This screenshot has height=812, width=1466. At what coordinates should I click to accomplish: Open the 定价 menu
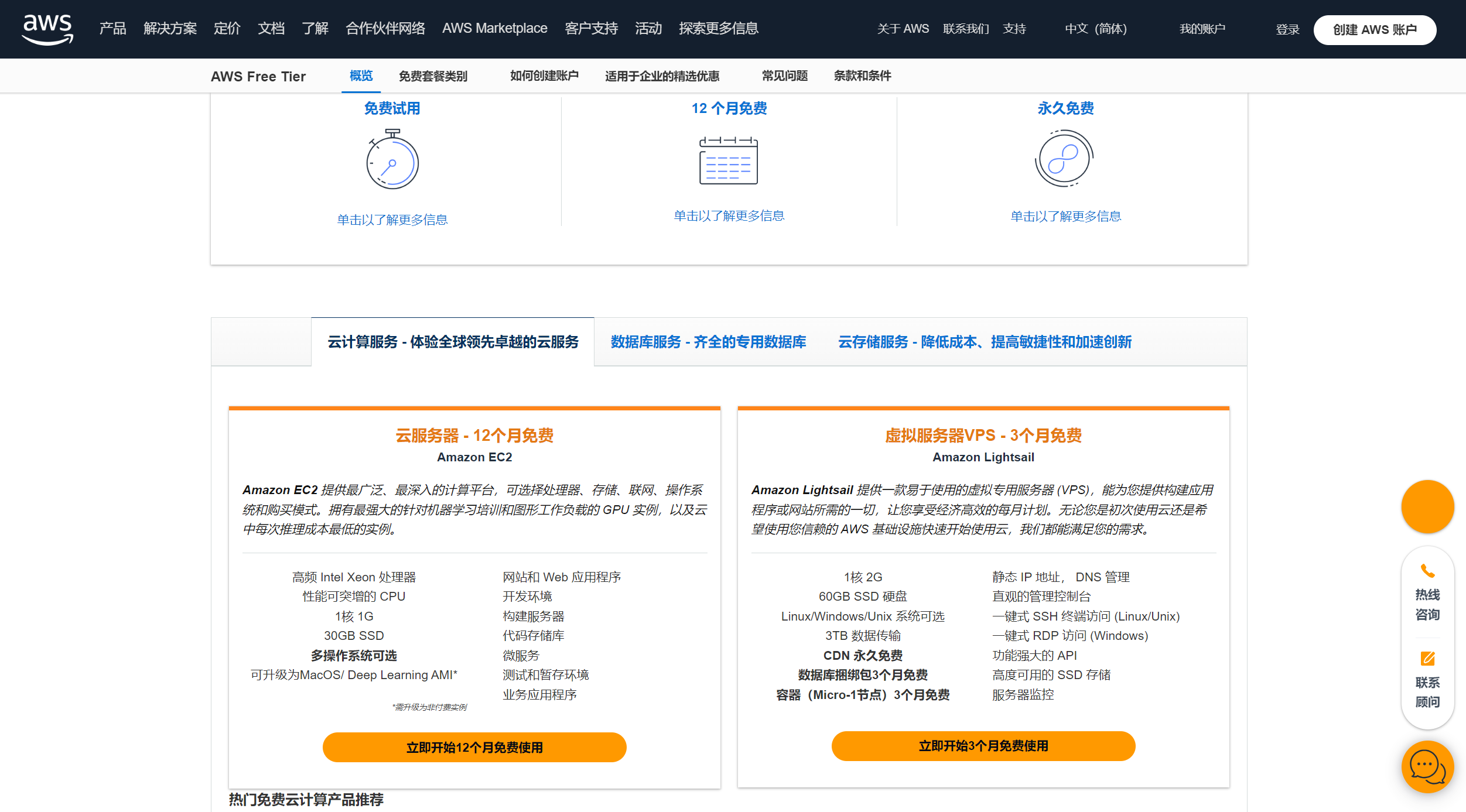tap(227, 29)
